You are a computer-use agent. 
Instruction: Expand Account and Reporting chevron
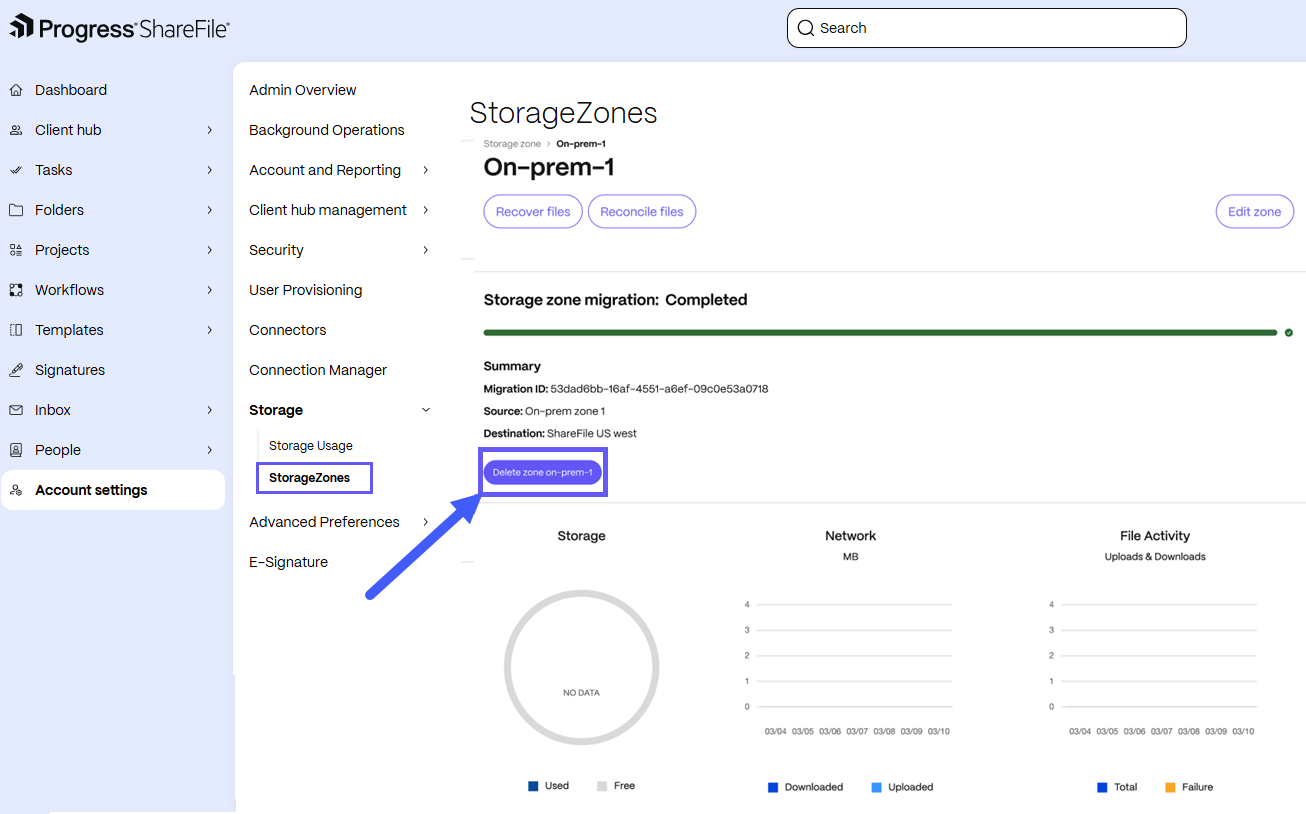click(426, 170)
